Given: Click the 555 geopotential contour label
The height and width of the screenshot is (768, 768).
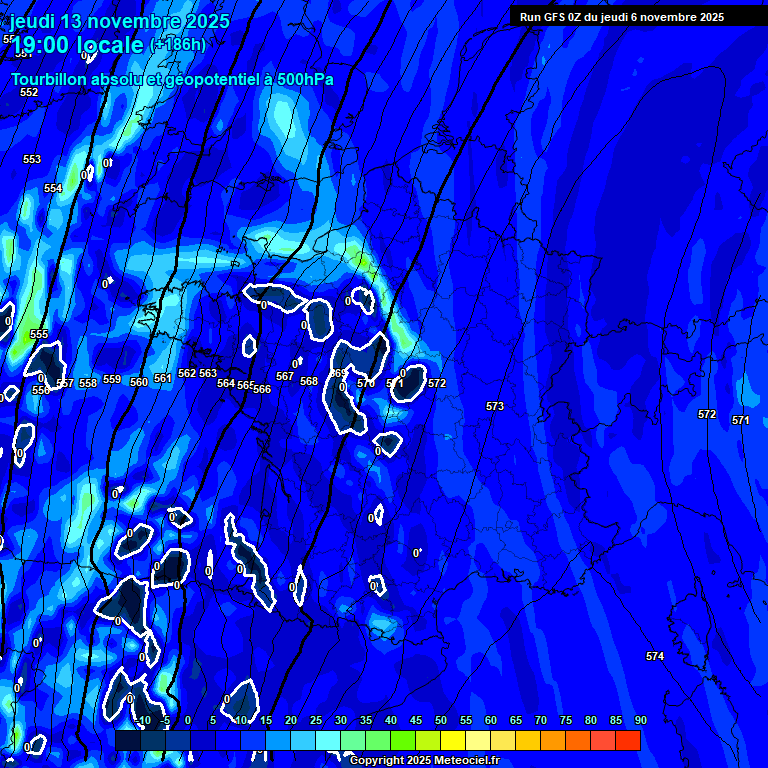Looking at the screenshot, I should pyautogui.click(x=39, y=335).
